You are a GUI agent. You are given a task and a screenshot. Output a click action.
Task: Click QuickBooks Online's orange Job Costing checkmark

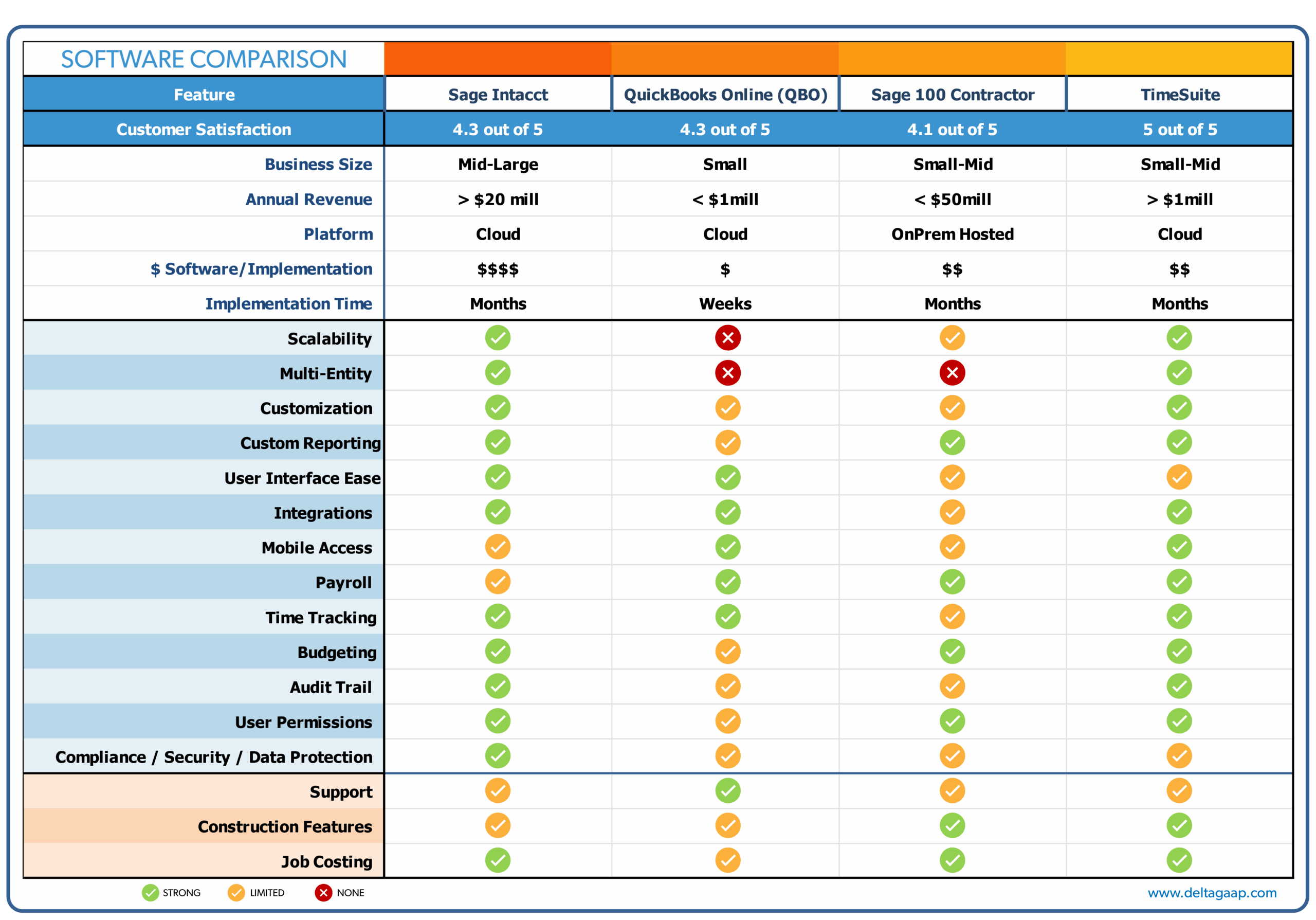(x=727, y=860)
